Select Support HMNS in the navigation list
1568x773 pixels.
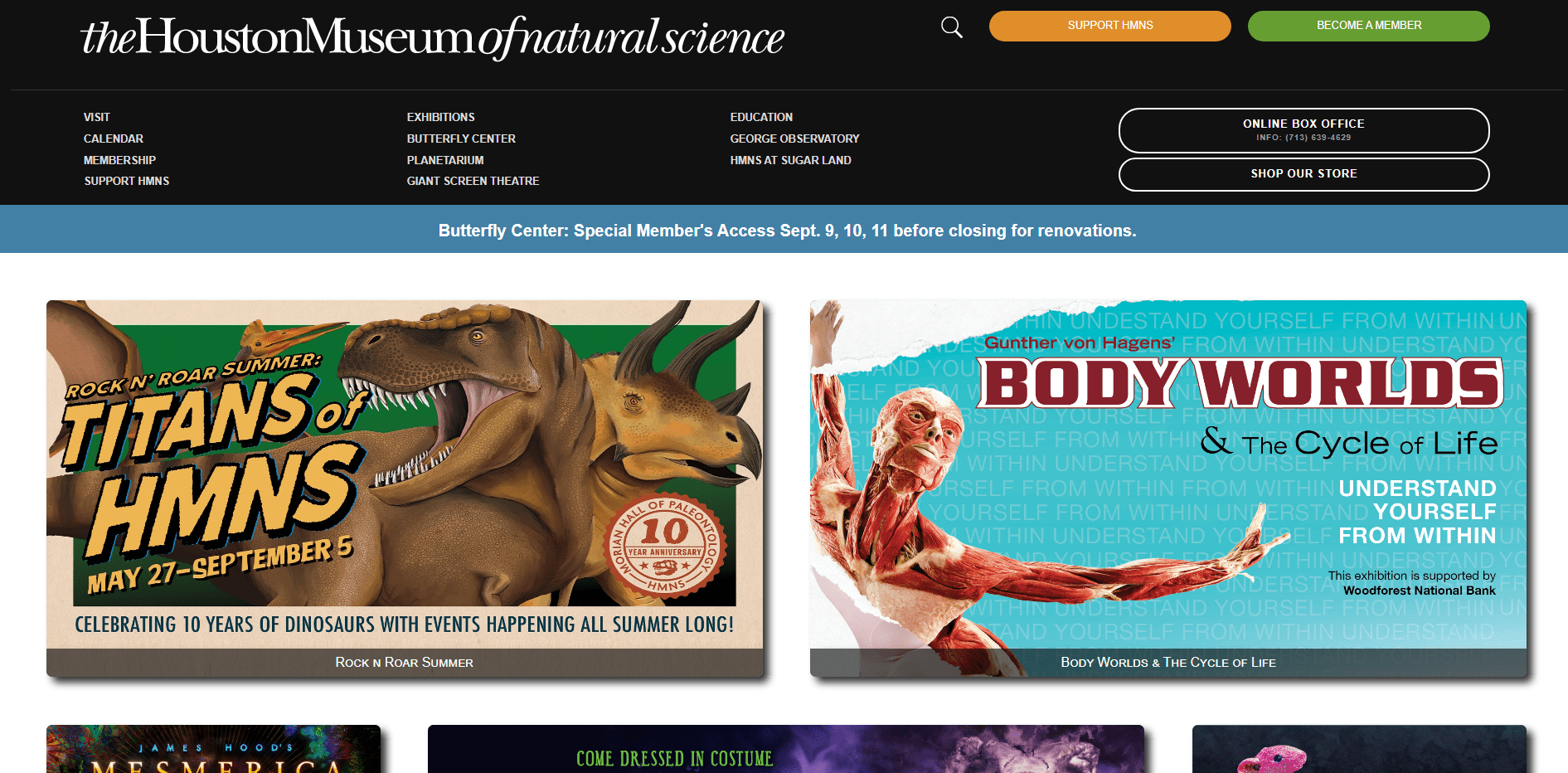coord(127,181)
